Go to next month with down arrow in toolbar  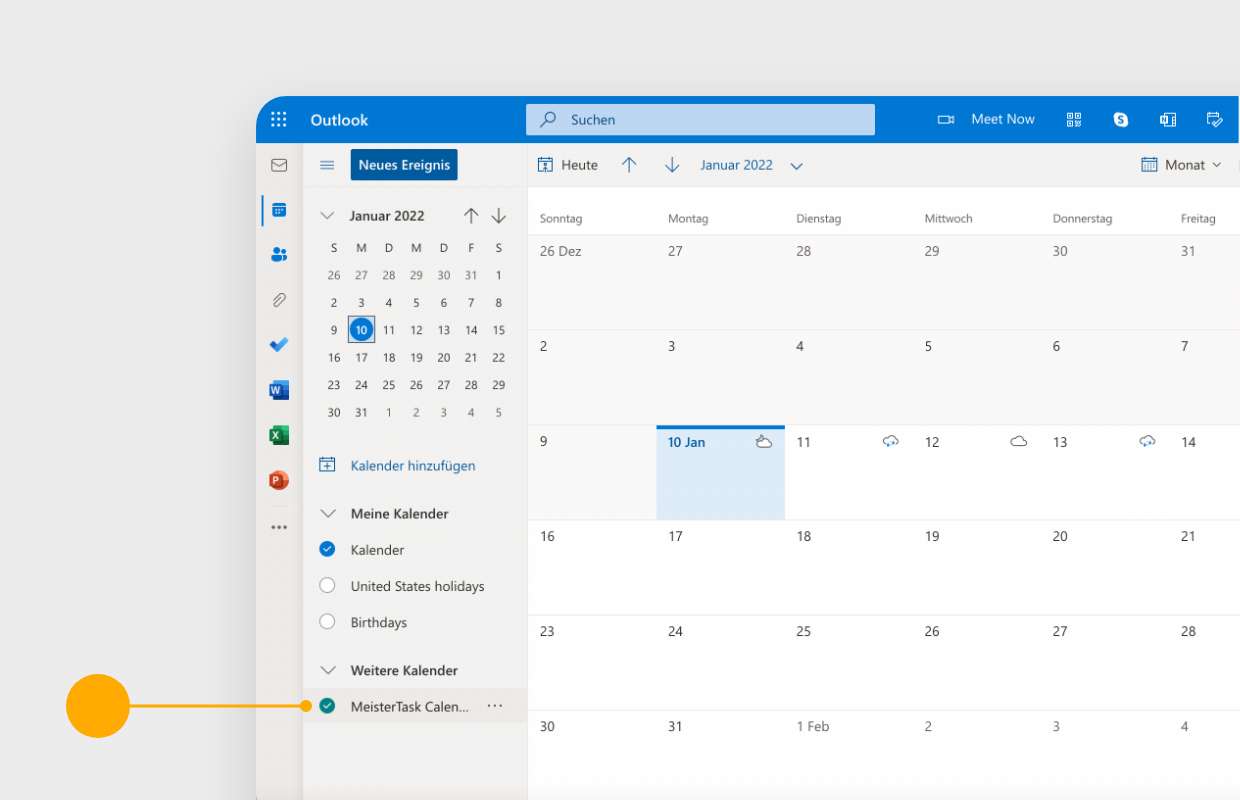(672, 165)
